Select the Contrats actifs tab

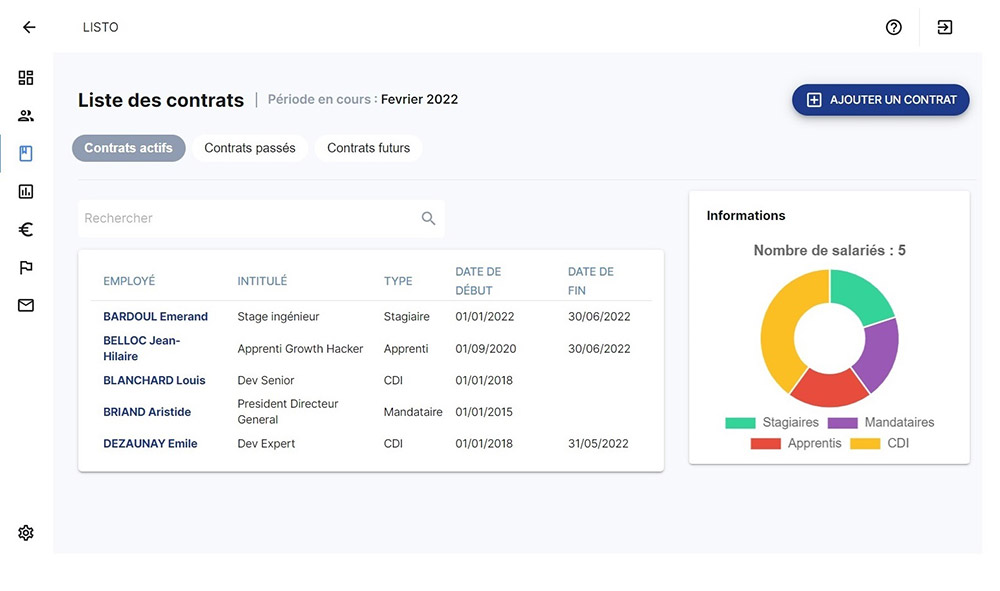pos(128,148)
